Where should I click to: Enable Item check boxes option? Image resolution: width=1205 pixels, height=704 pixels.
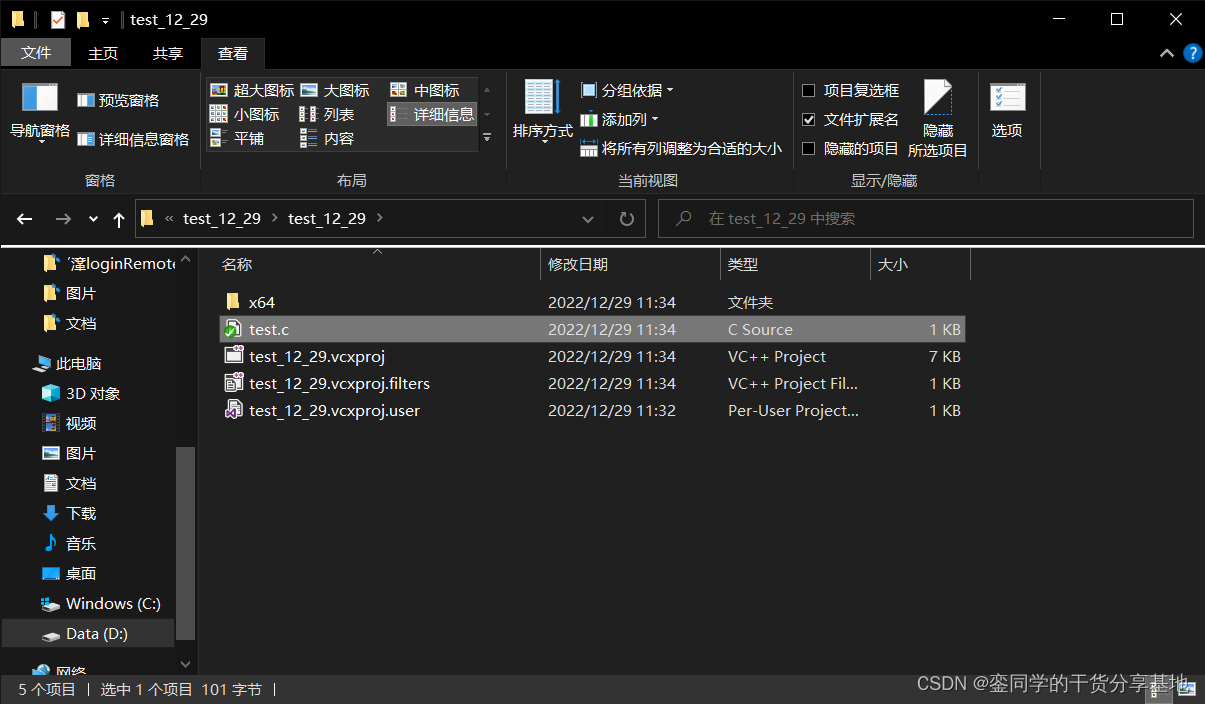tap(809, 90)
